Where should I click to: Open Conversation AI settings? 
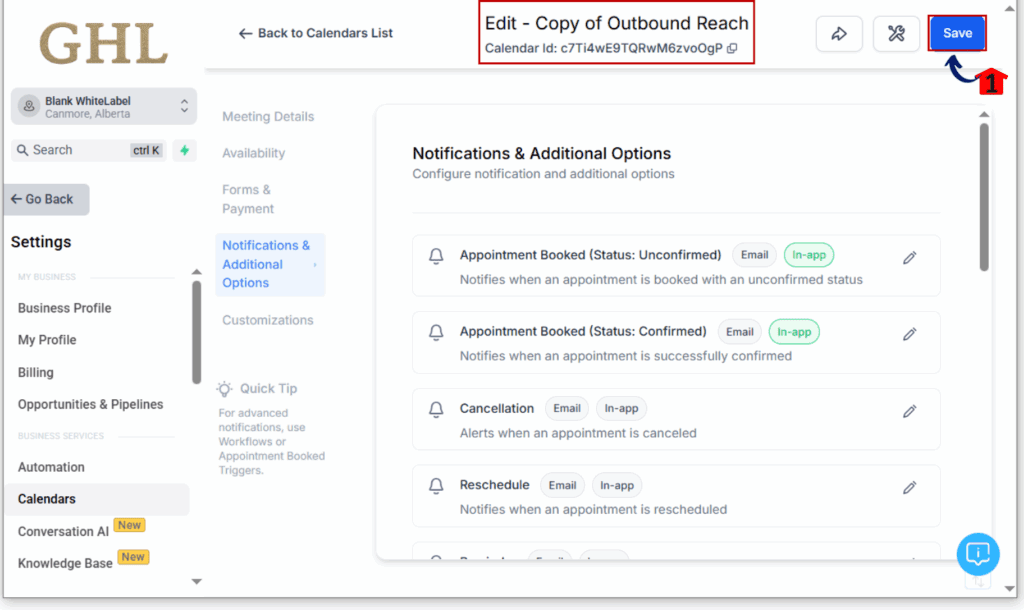tap(63, 532)
